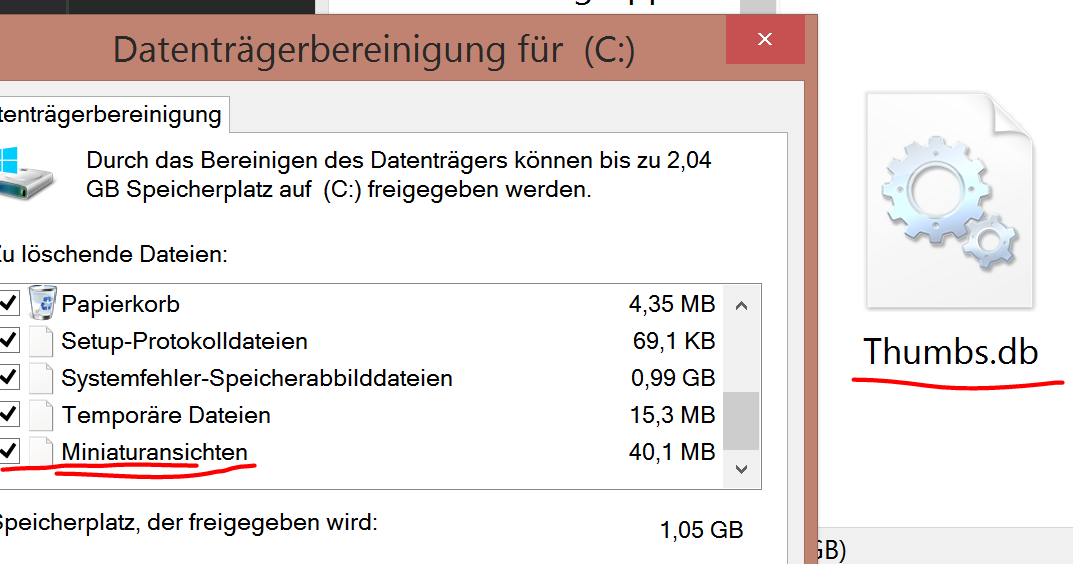Select the Thumbs.db file name label
This screenshot has width=1073, height=564.
tap(950, 352)
